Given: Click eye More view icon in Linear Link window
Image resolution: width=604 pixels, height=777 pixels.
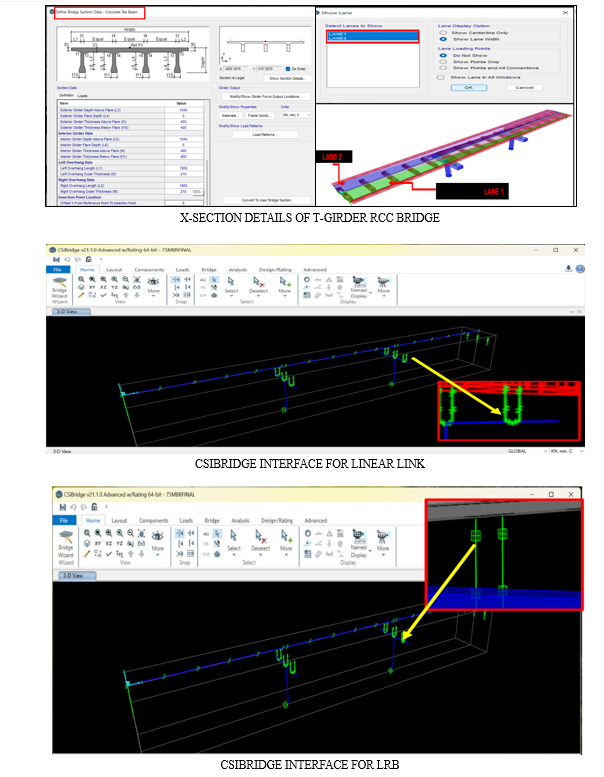Looking at the screenshot, I should coord(153,281).
